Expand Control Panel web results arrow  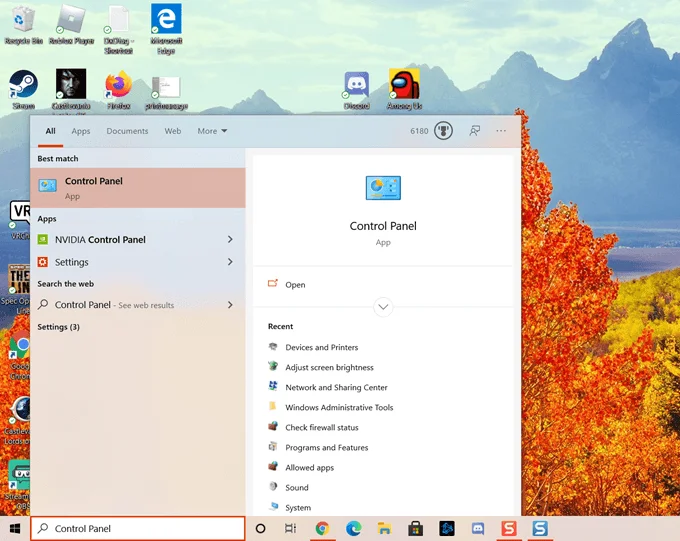(x=230, y=305)
